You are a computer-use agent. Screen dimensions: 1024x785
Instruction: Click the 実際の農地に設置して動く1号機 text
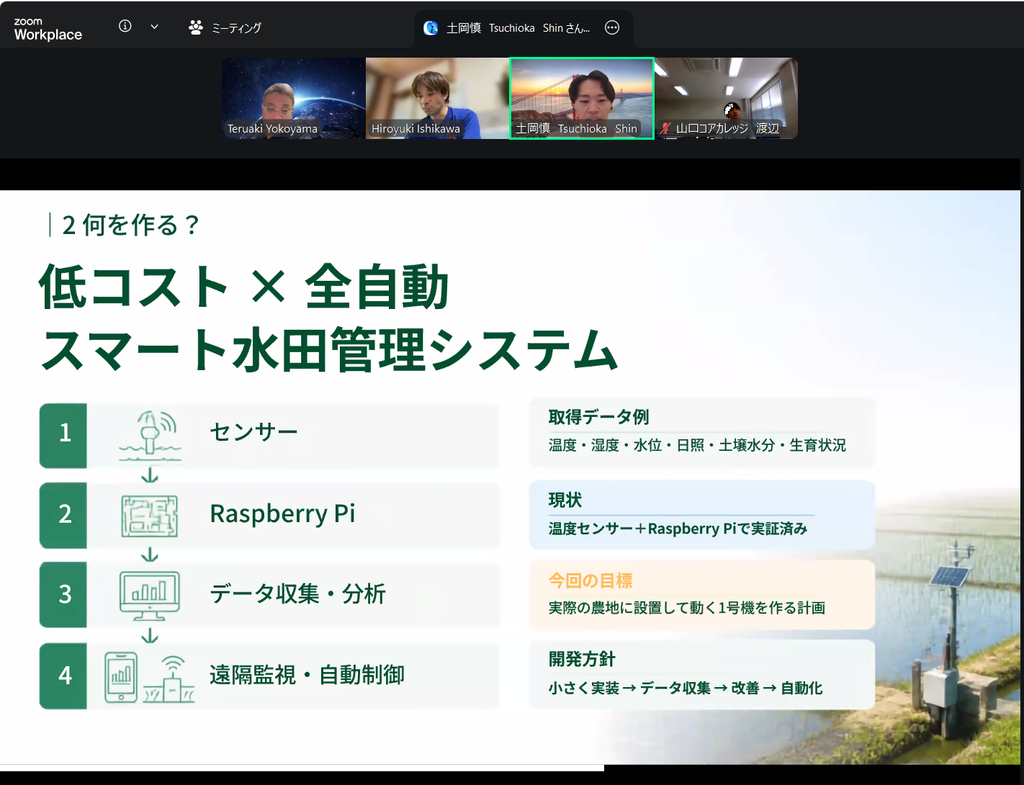pos(686,608)
